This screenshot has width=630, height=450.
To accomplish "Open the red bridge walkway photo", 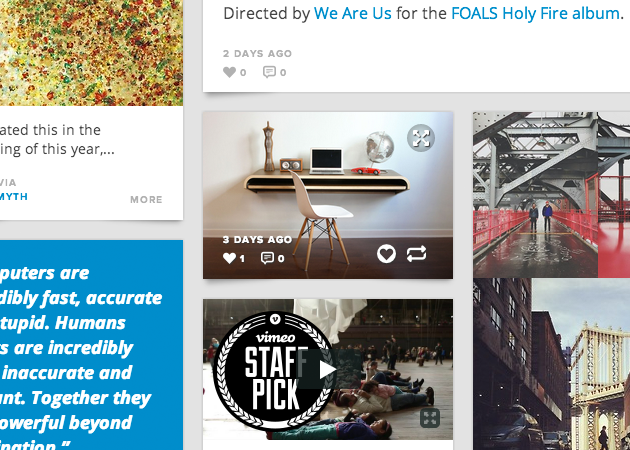I will [x=551, y=194].
